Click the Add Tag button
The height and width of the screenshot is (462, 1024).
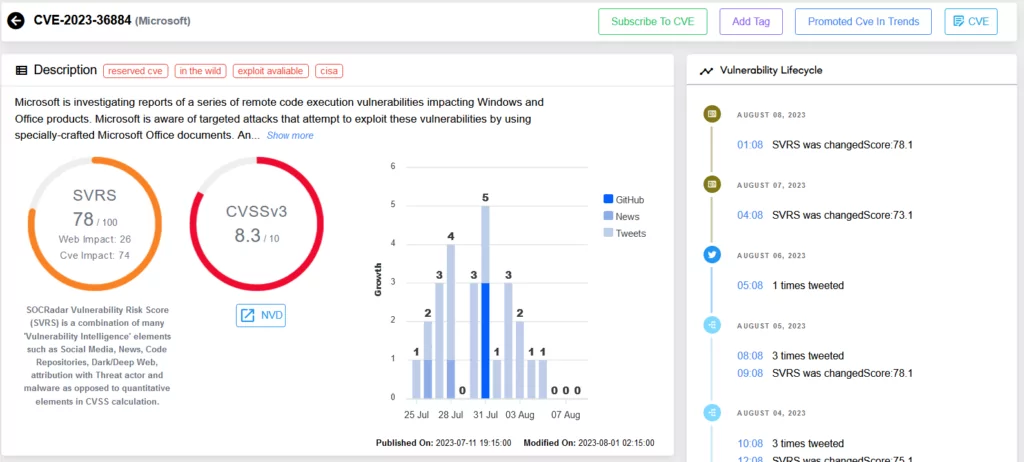[751, 22]
